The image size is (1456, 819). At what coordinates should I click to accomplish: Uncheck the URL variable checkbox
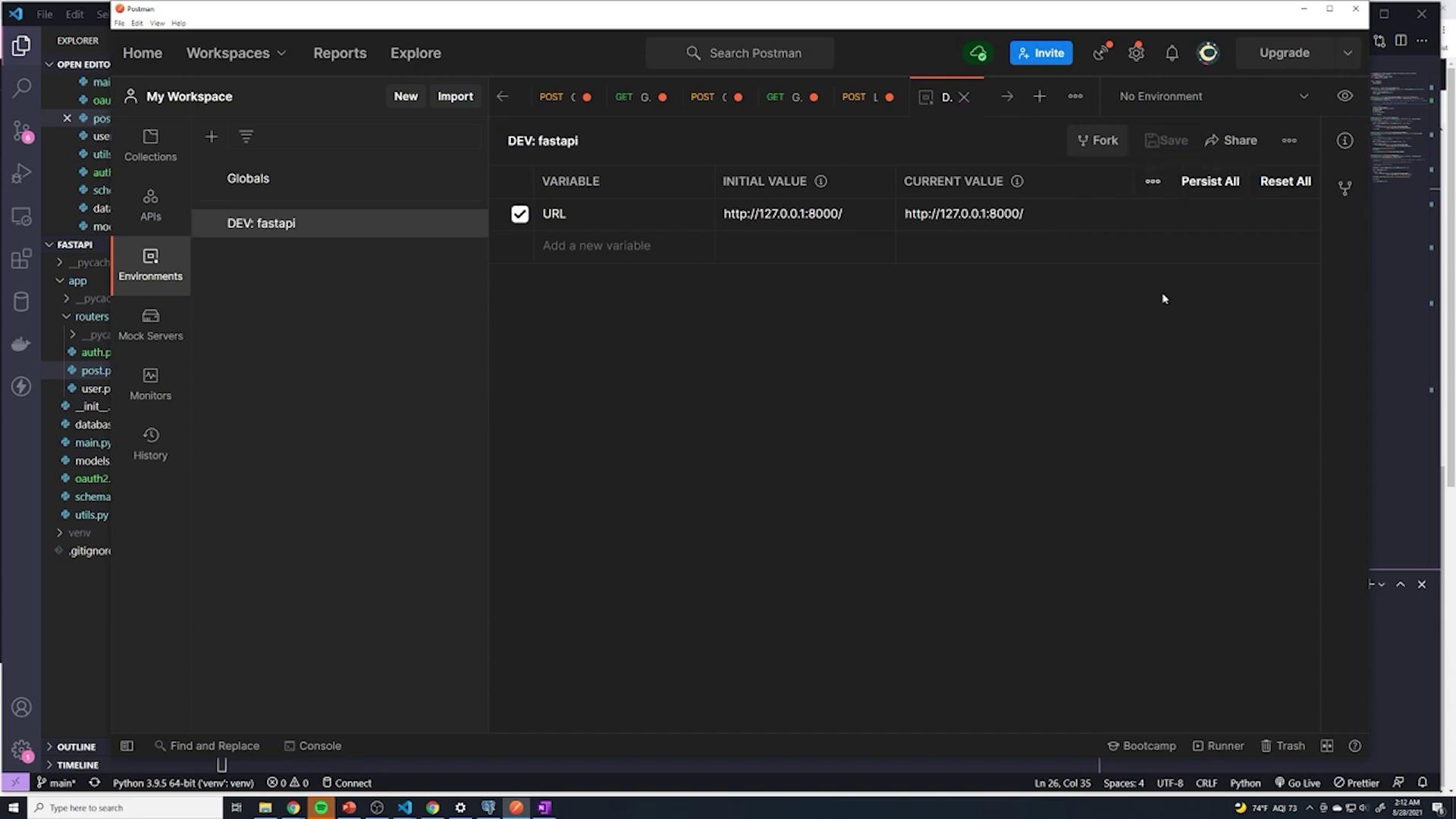coord(519,214)
